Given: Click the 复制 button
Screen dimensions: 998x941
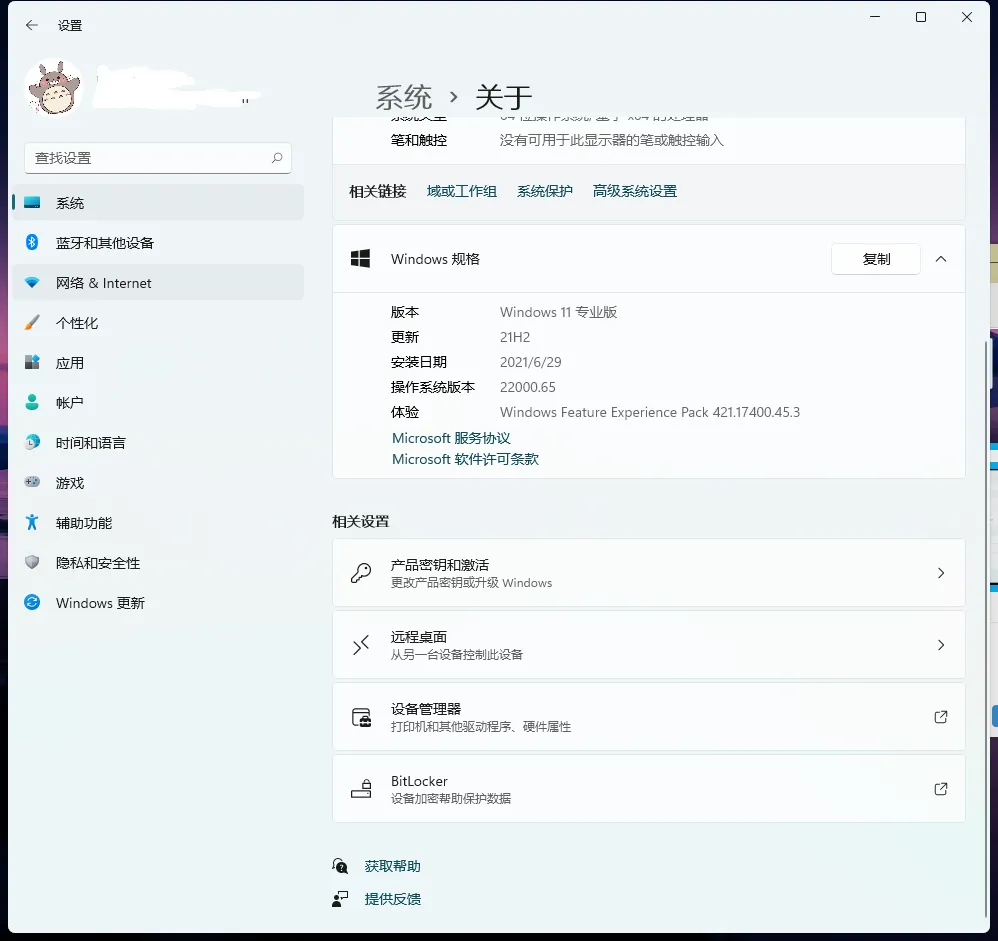Looking at the screenshot, I should coord(876,259).
